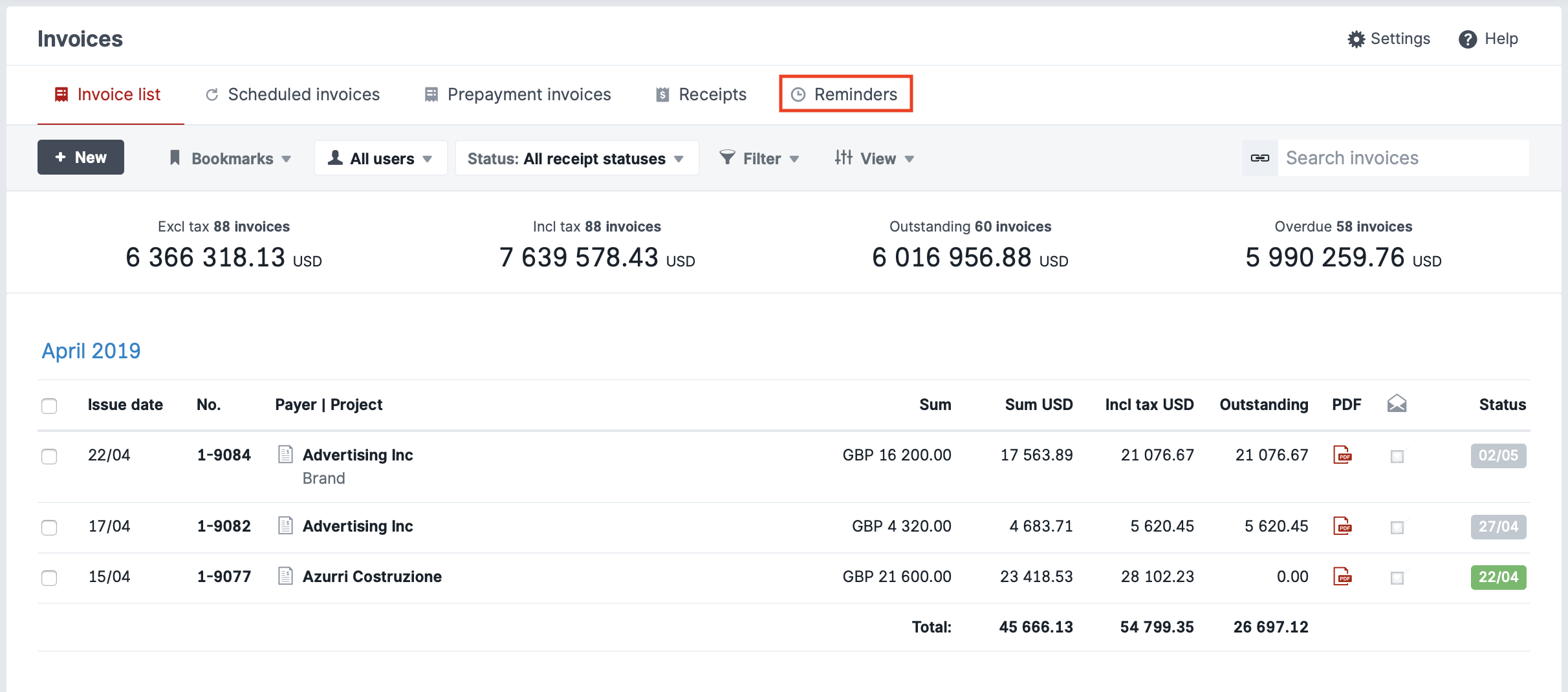
Task: Click invoice number 1-9077
Action: pyautogui.click(x=224, y=576)
